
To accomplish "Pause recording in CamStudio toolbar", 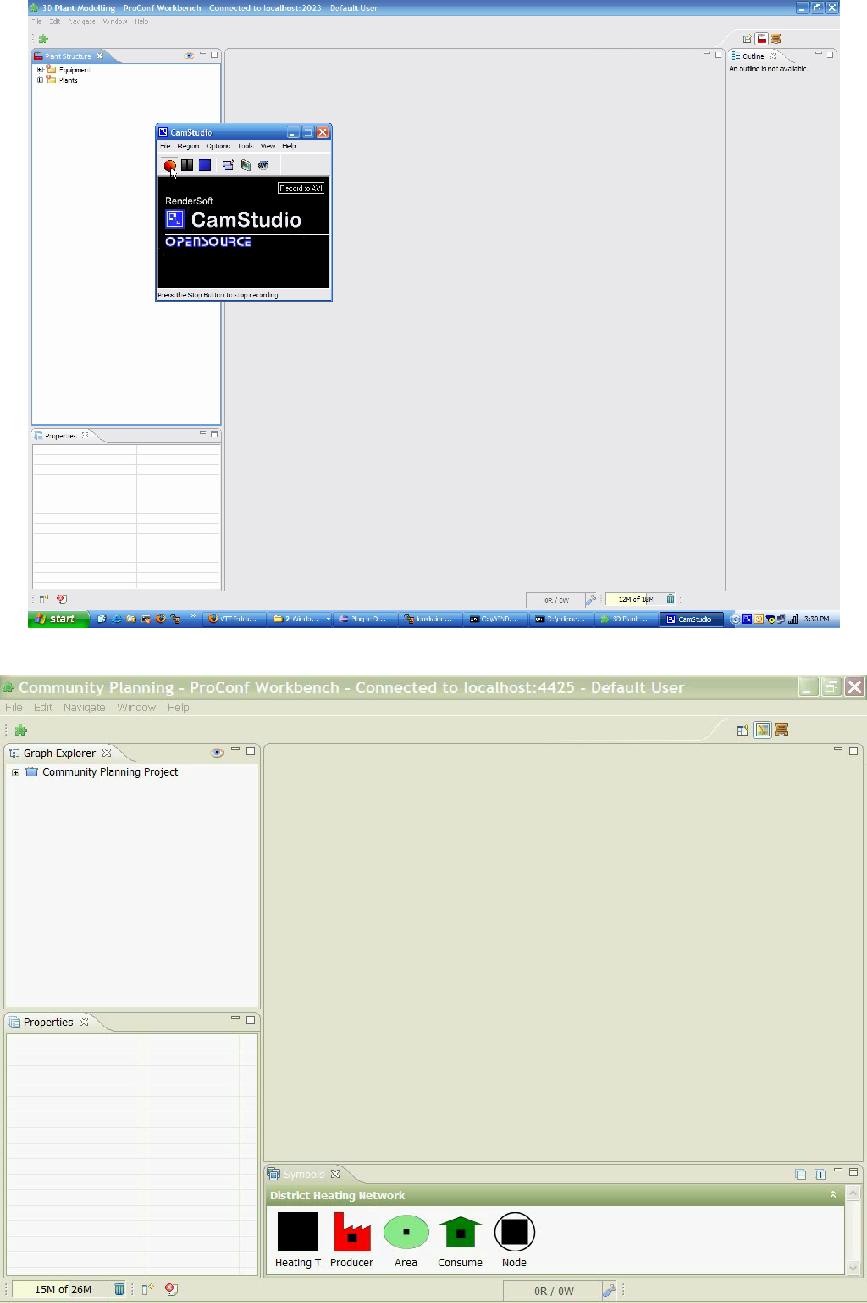I will 187,165.
